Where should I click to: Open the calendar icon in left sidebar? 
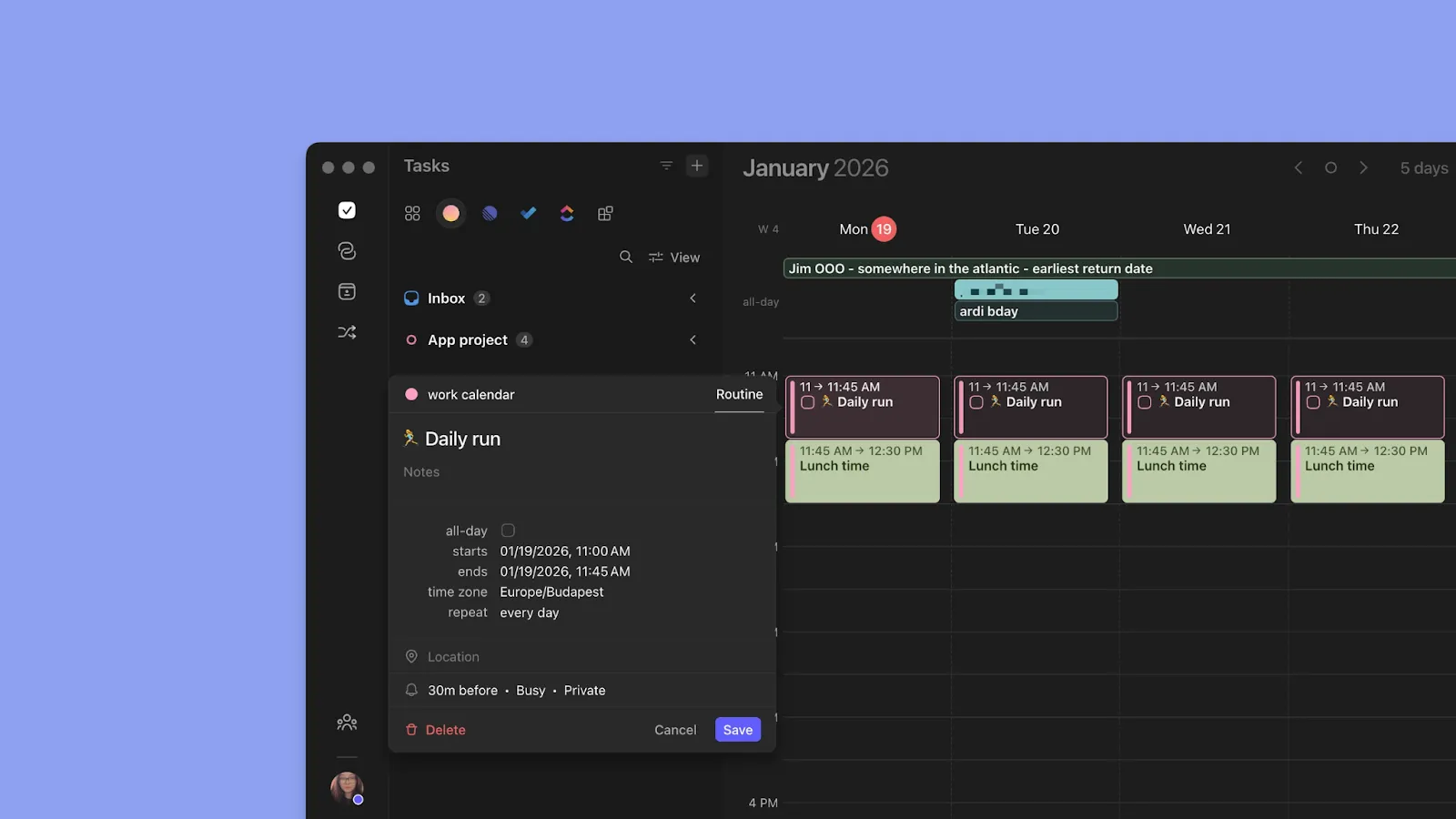click(347, 291)
